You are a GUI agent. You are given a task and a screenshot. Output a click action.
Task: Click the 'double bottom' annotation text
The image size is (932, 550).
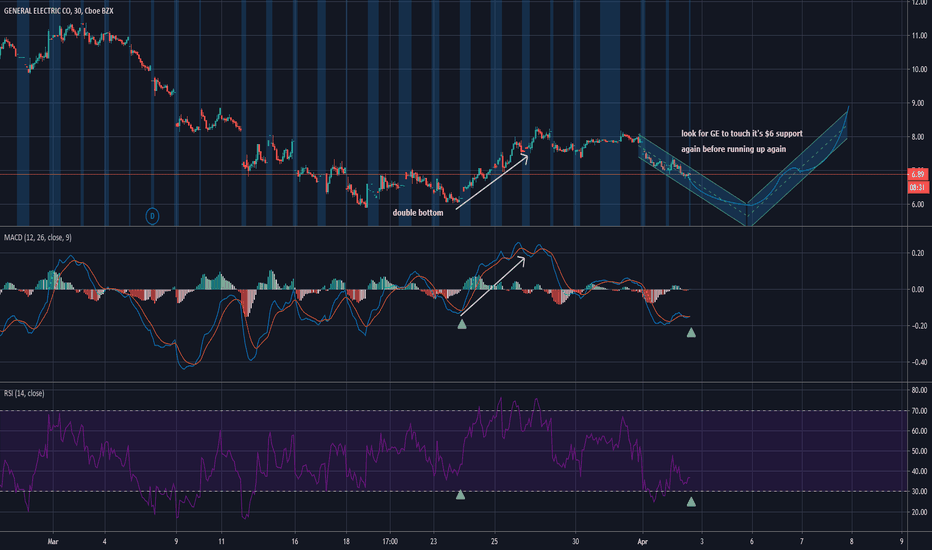[x=418, y=212]
